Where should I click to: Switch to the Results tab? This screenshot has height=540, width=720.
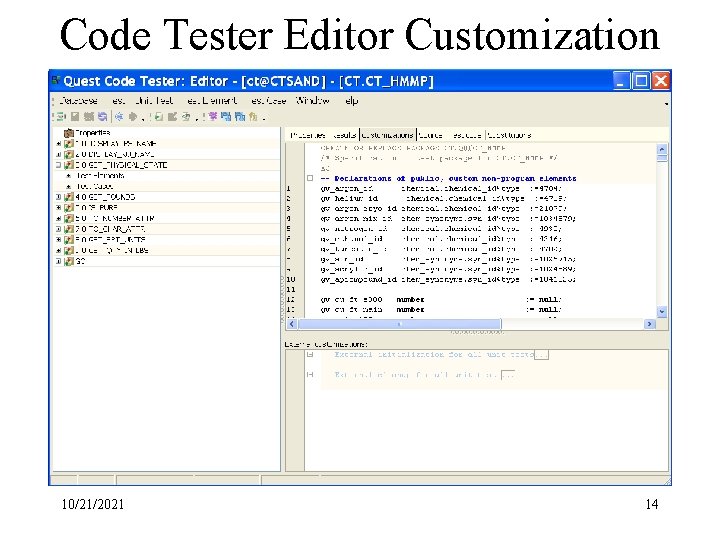[x=344, y=135]
